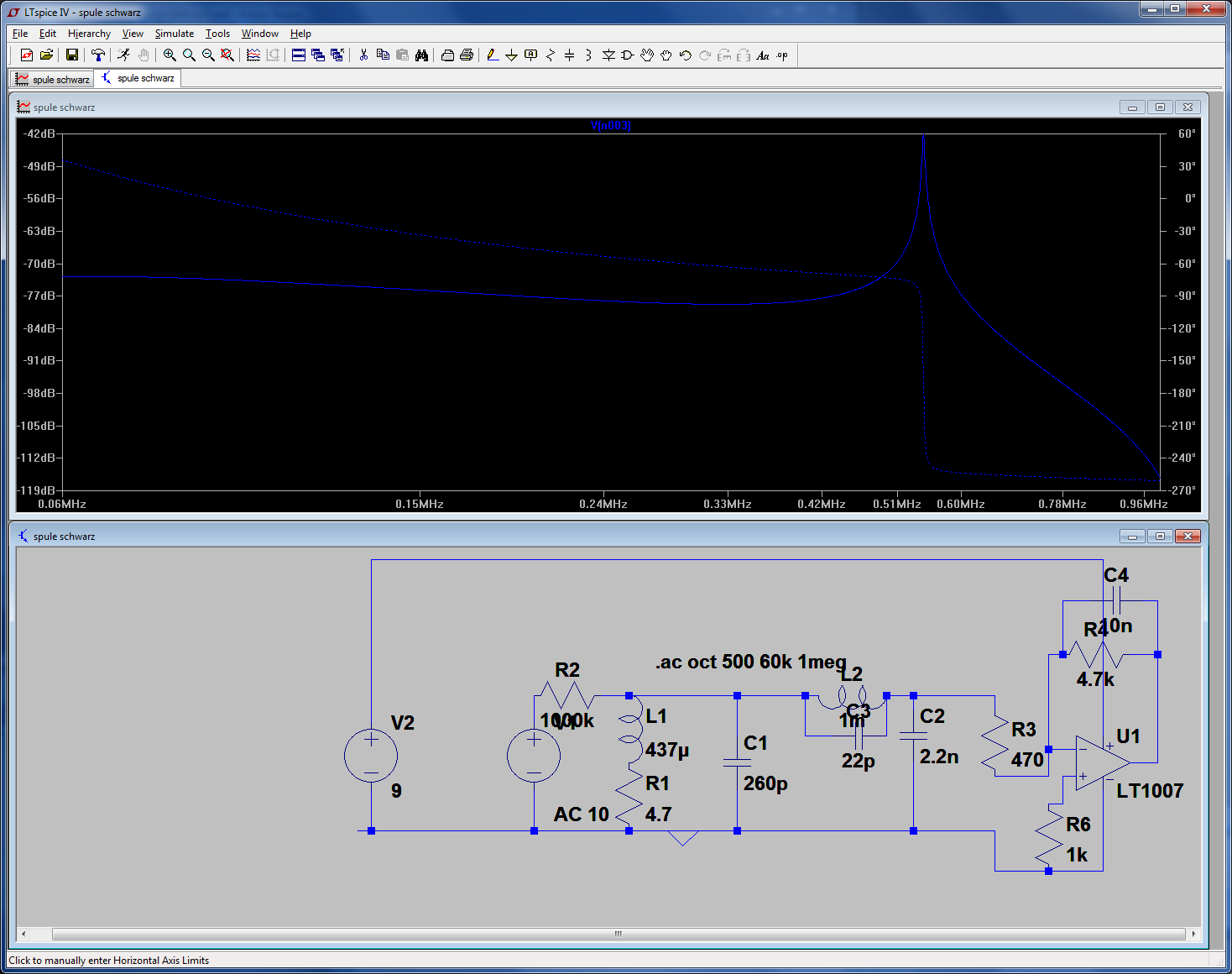Screen dimensions: 1232x974
Task: Run the simulation with the running man icon
Action: coord(124,55)
